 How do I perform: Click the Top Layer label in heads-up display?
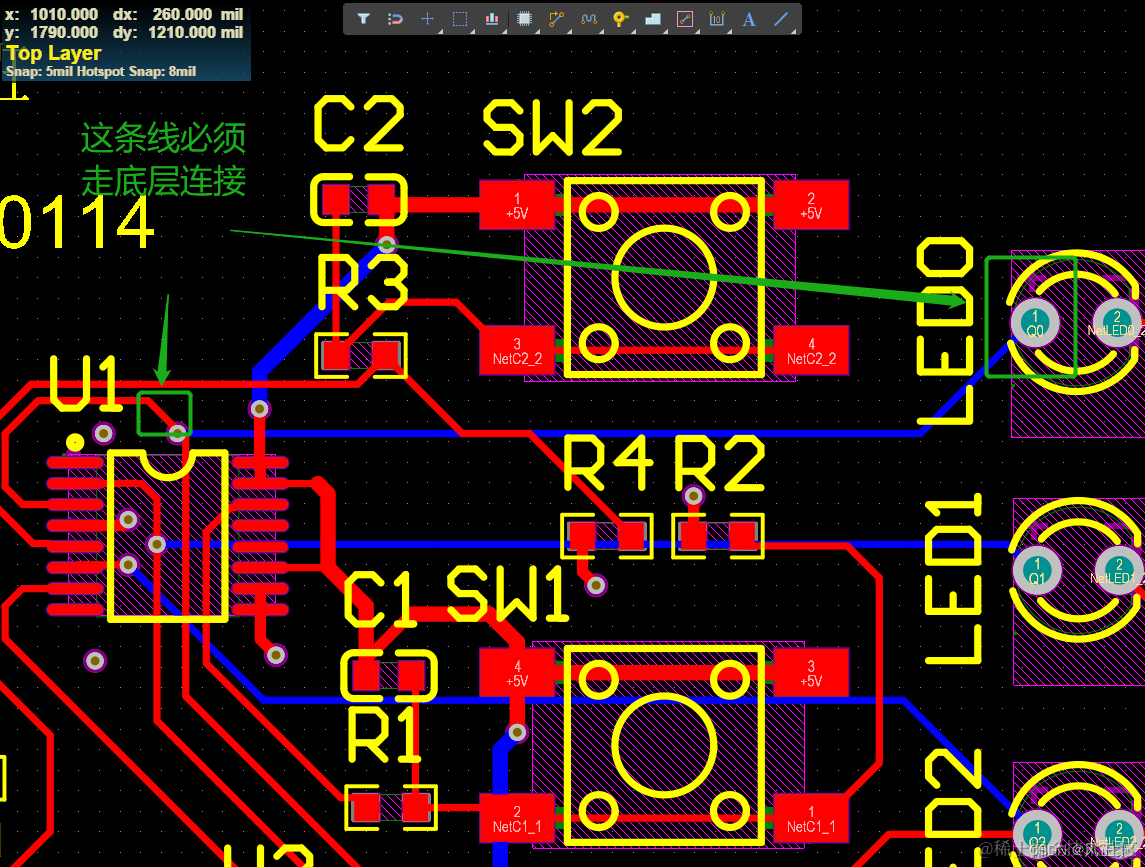click(x=54, y=53)
